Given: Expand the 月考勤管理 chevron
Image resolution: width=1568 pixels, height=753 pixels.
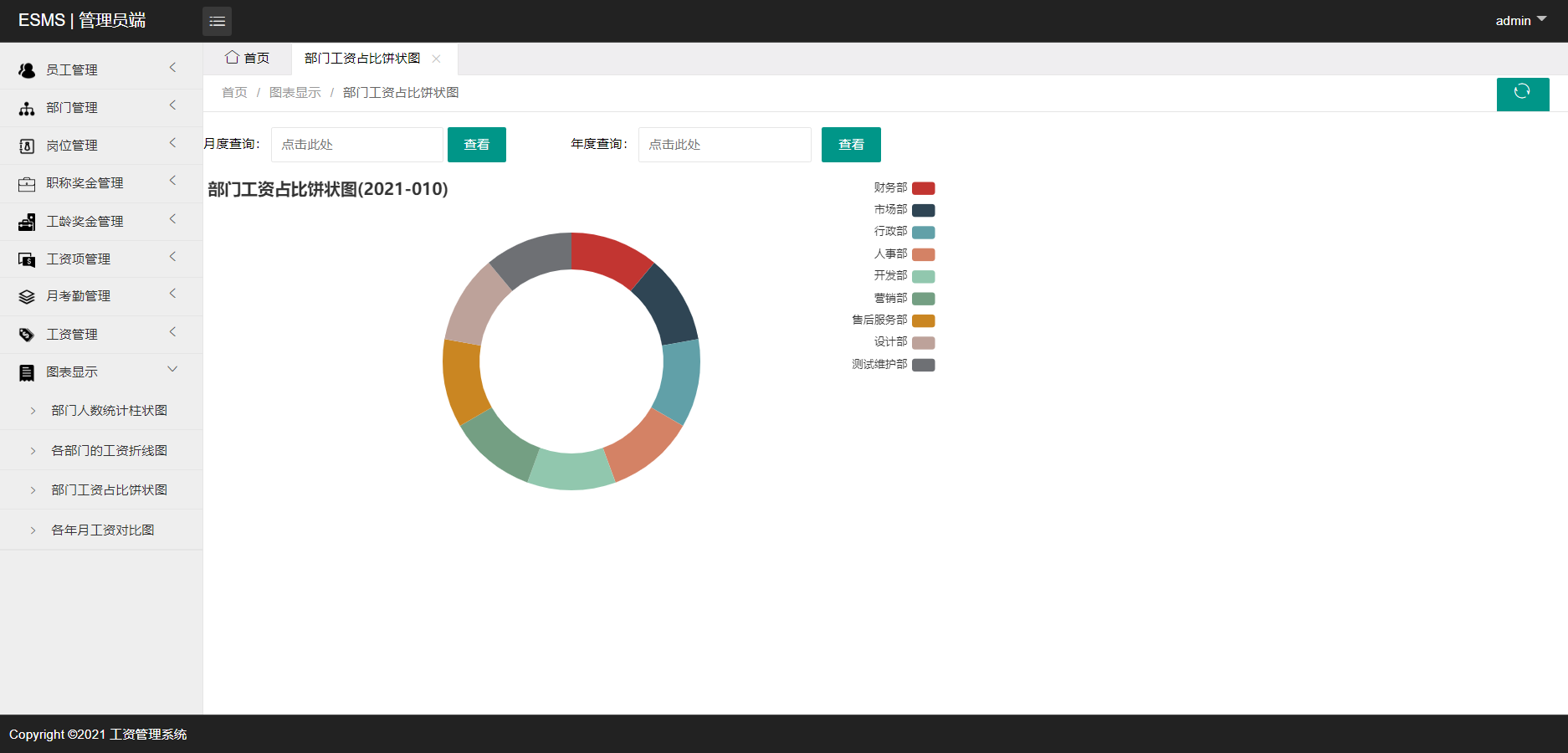Looking at the screenshot, I should coord(173,293).
